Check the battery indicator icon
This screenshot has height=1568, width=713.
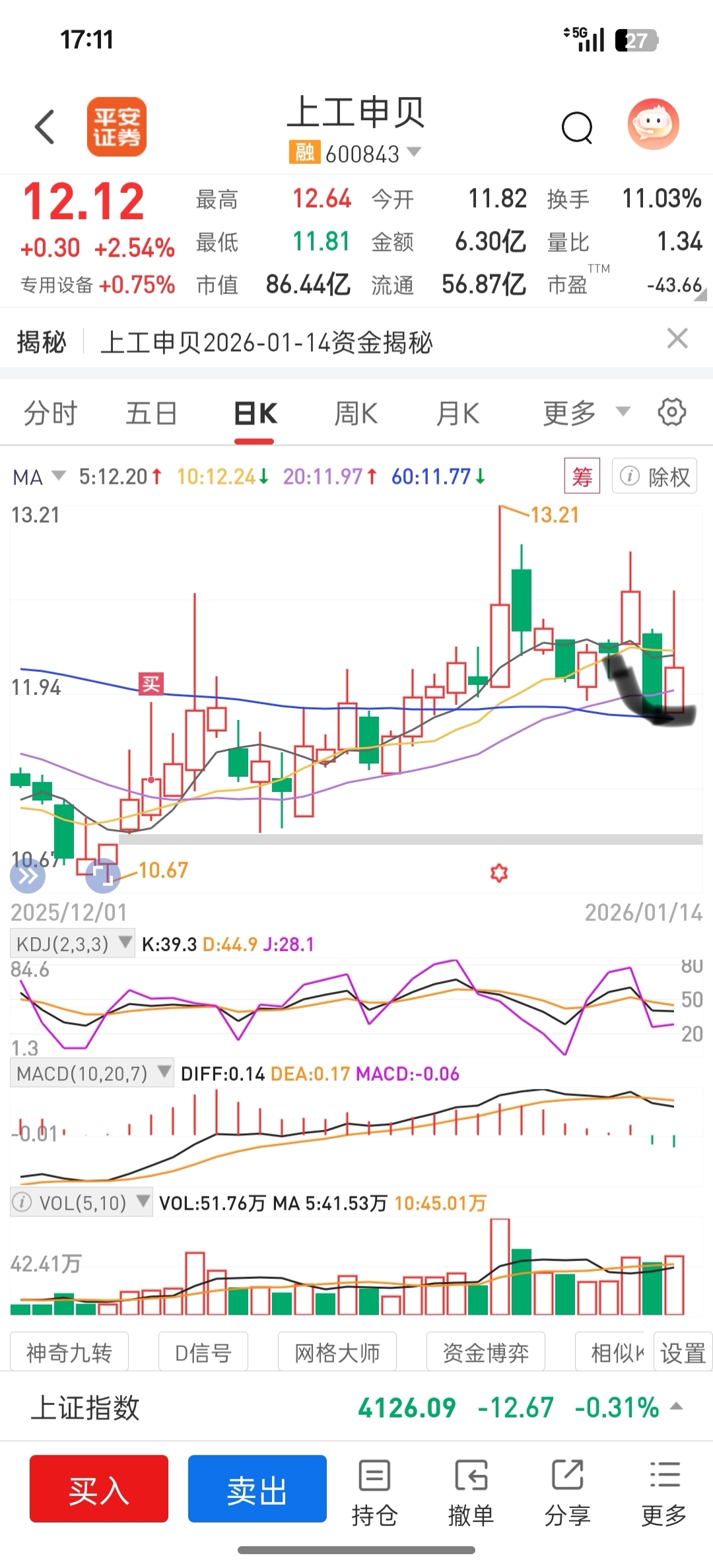tap(636, 40)
